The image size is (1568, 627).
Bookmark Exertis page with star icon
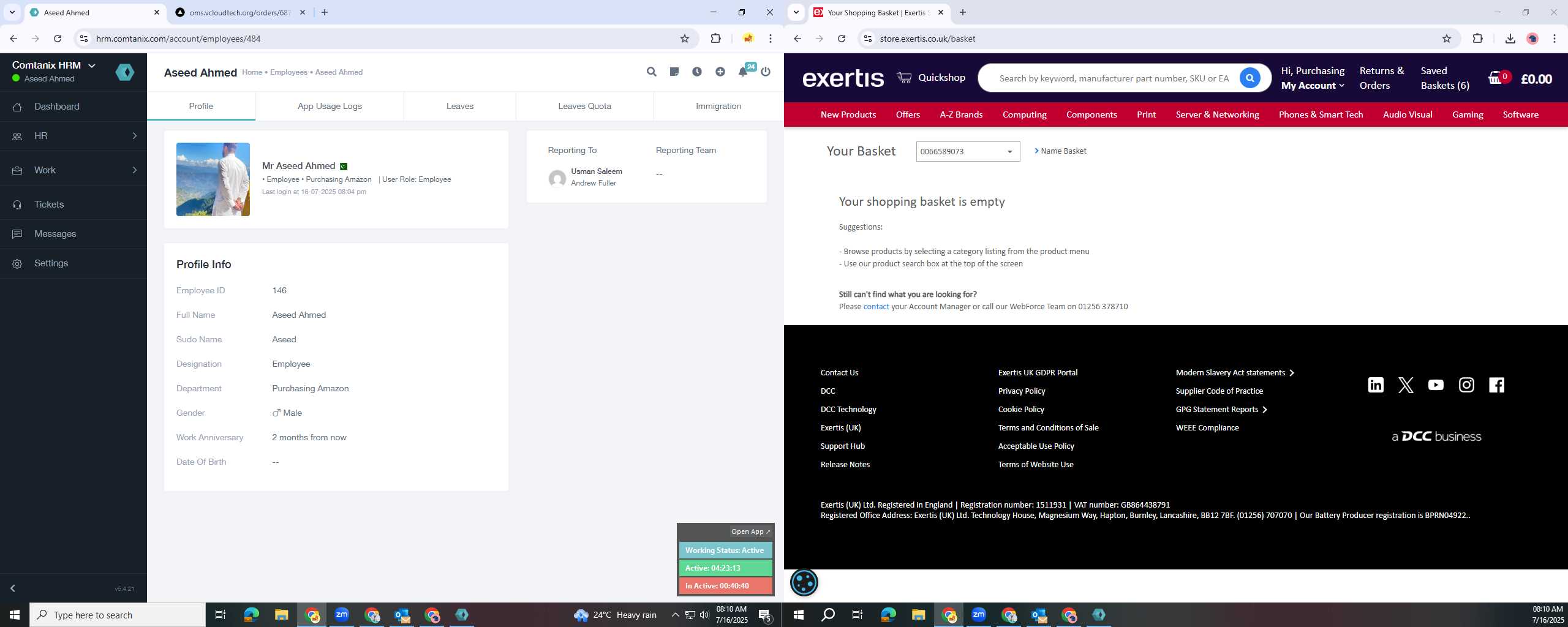[1447, 39]
